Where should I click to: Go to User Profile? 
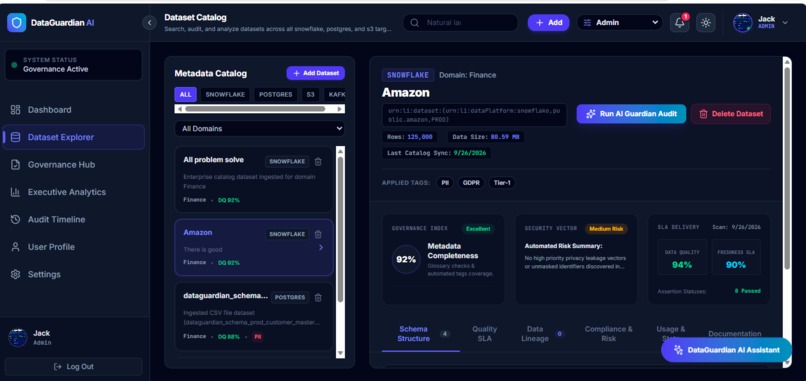(x=74, y=247)
